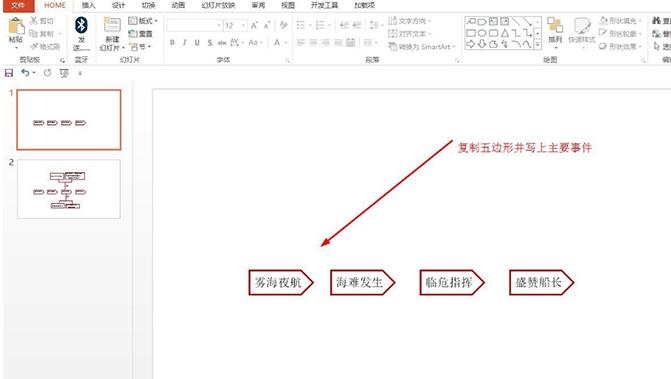This screenshot has height=379, width=671.
Task: Select the diagonal line shape in gallery
Action: (x=516, y=21)
